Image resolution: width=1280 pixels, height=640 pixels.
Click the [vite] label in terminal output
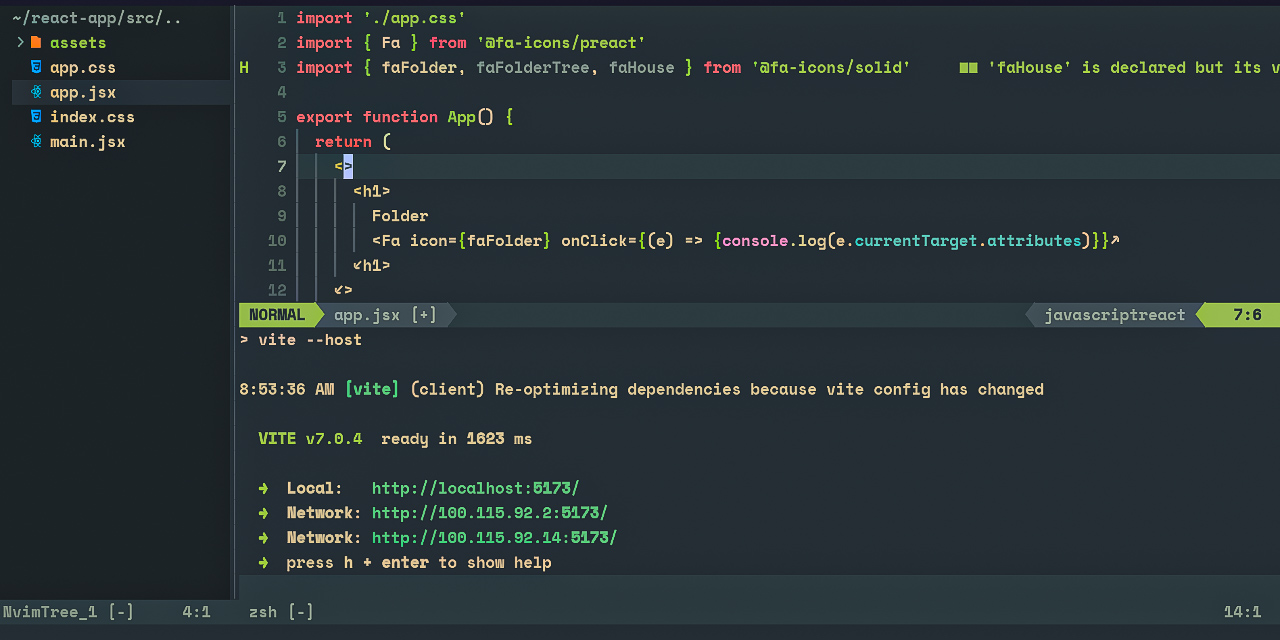(x=372, y=389)
